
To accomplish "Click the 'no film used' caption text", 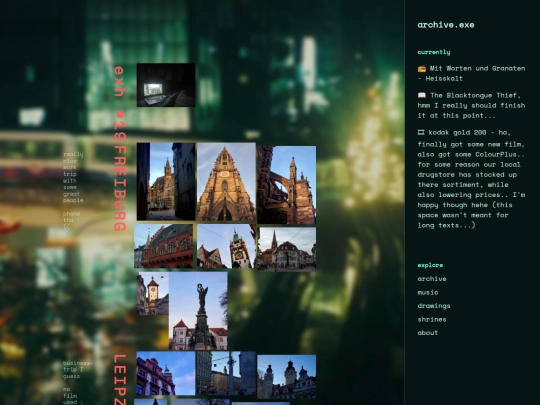I will [73, 396].
